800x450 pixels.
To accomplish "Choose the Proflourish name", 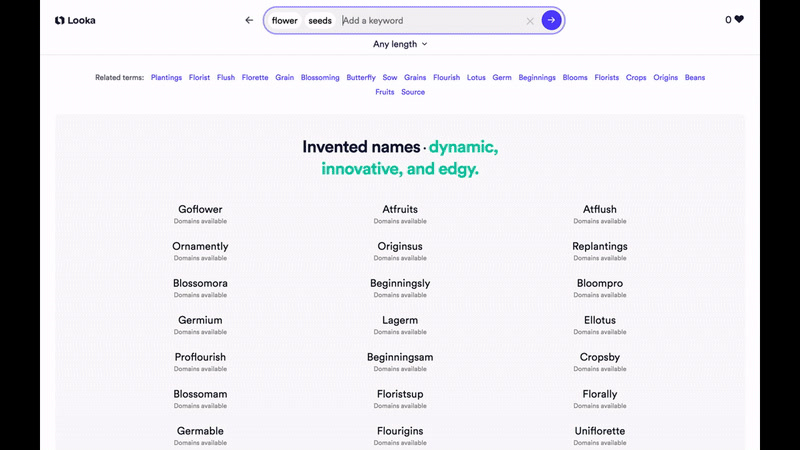I will pyautogui.click(x=200, y=357).
